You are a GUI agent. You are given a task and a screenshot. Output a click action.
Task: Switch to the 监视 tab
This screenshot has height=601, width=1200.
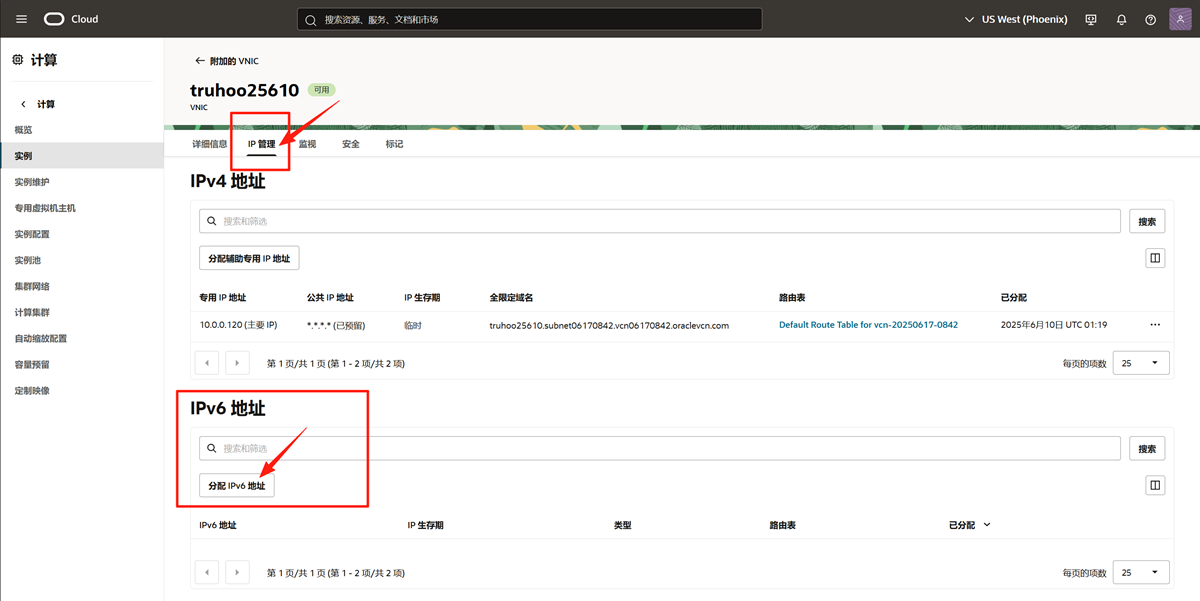click(x=307, y=144)
